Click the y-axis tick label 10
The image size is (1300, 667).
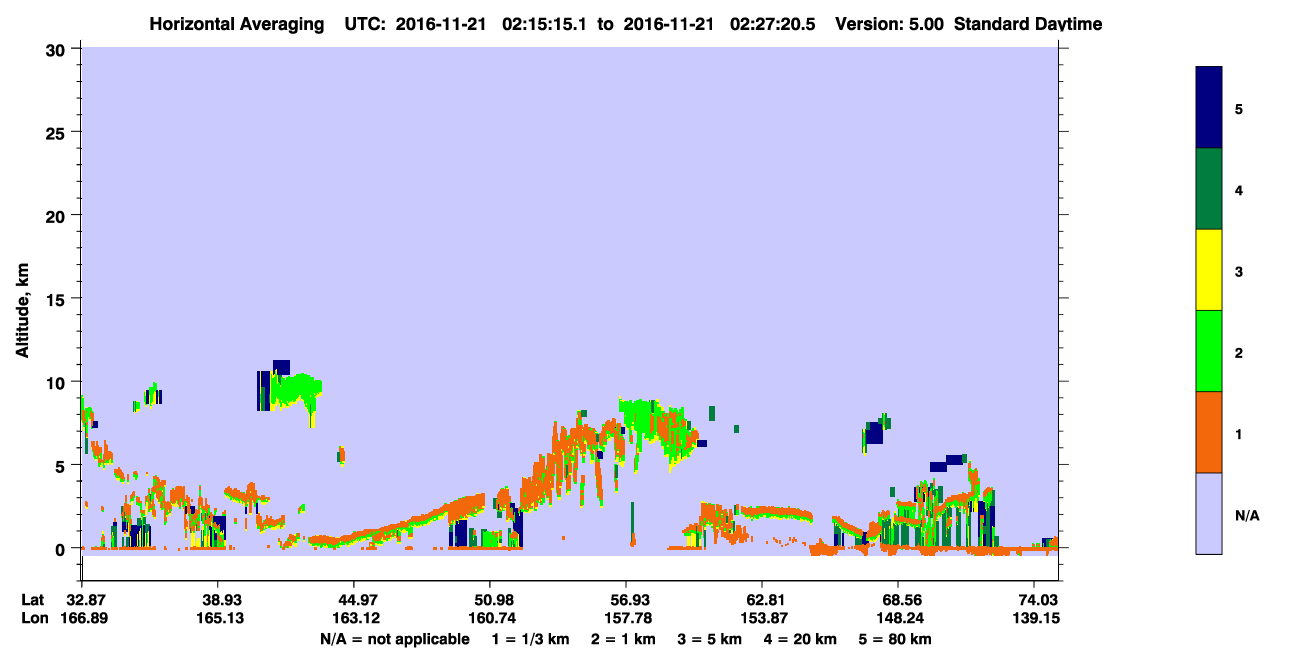tap(58, 382)
